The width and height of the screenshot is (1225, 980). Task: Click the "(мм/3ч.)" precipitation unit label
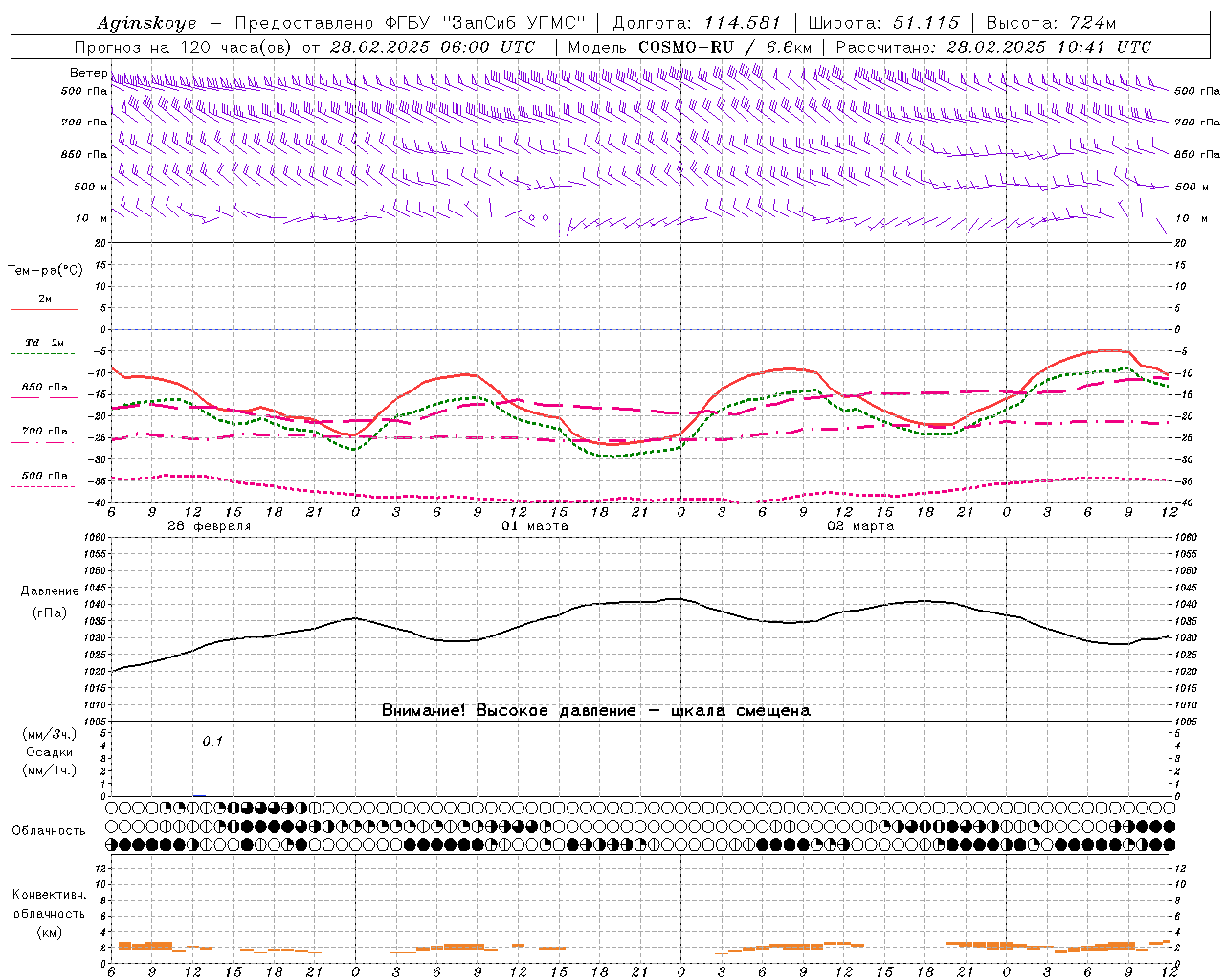[49, 735]
